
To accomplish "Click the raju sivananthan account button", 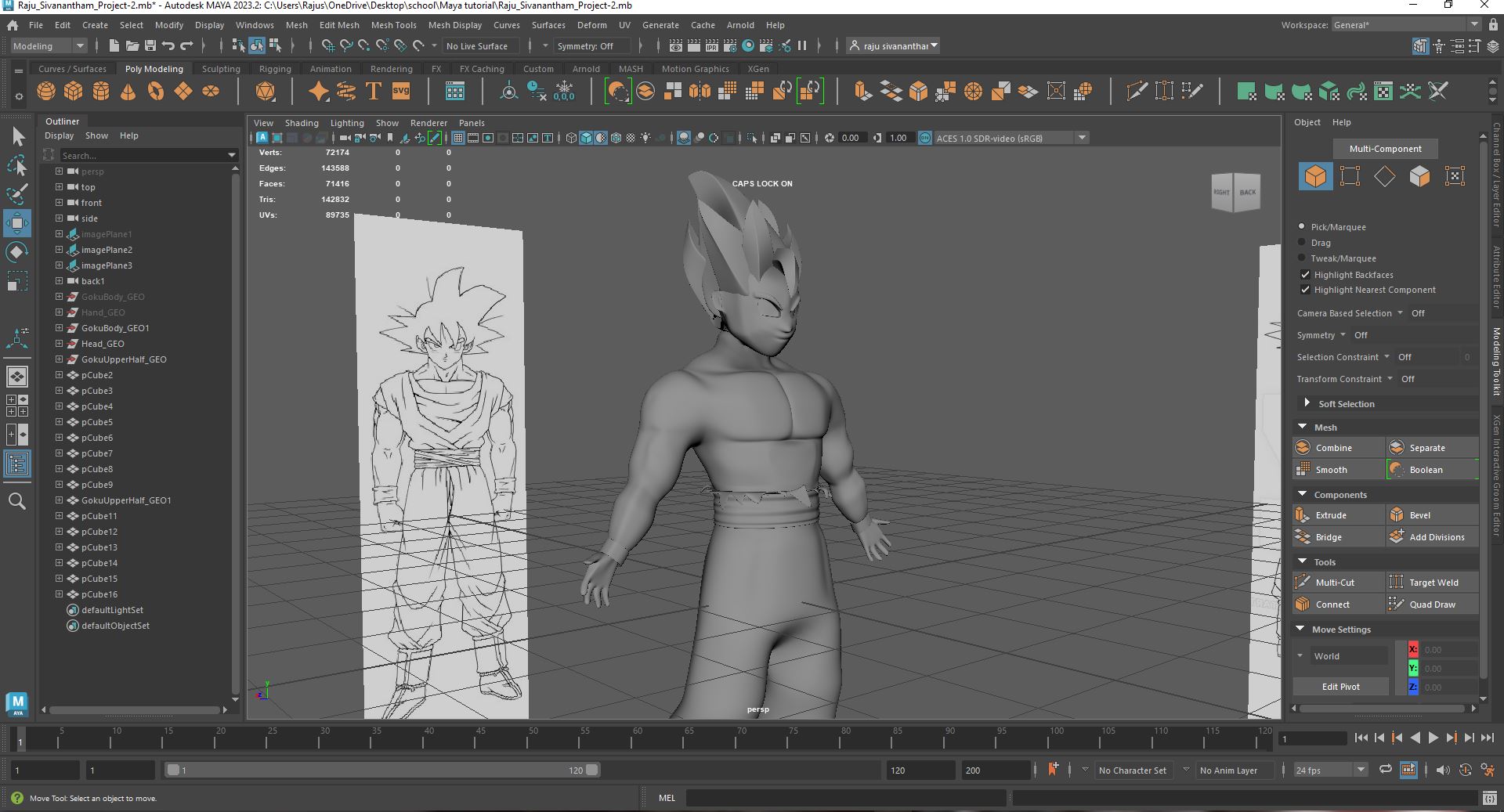I will (x=893, y=45).
